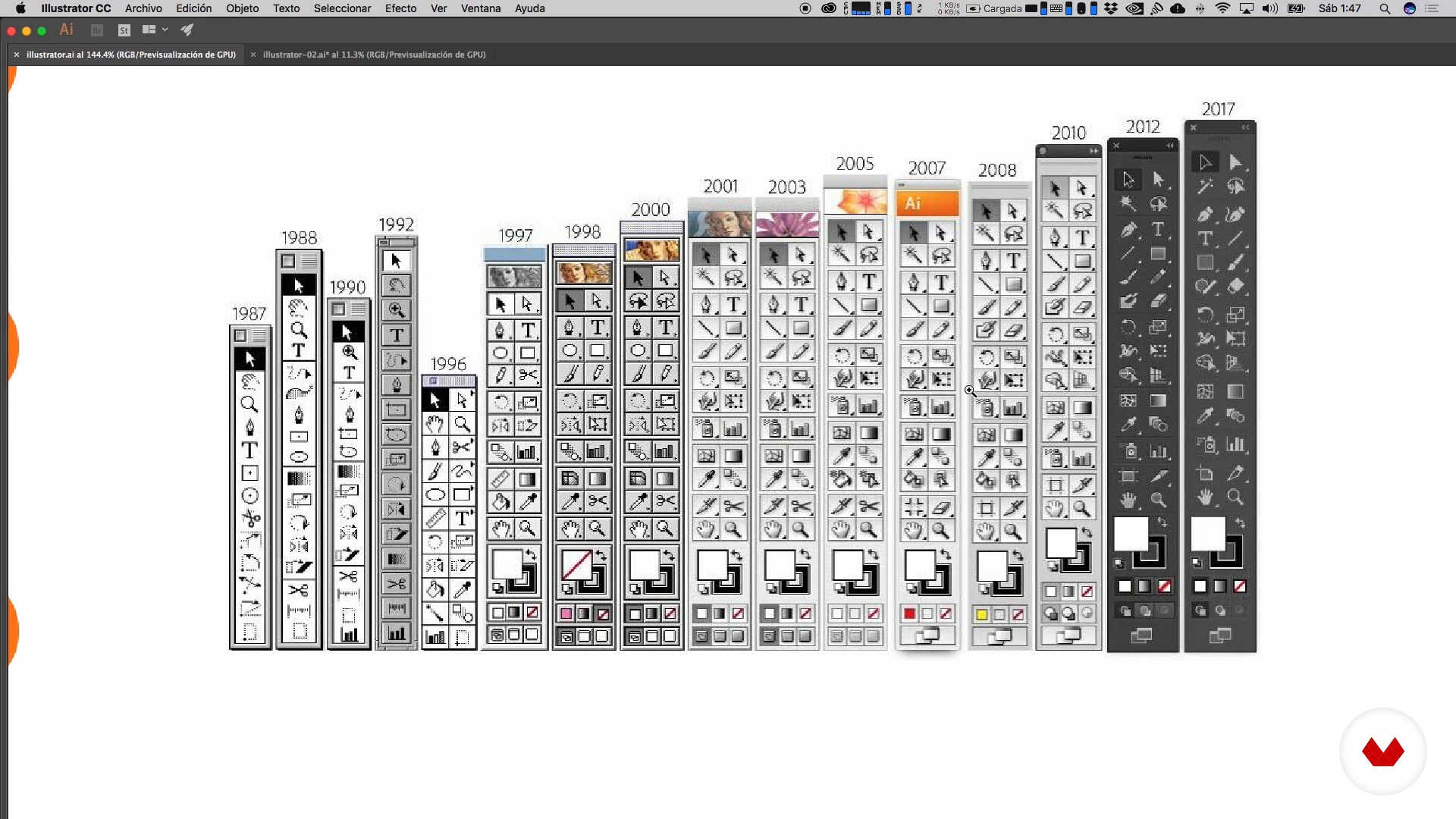Open the Efecto menu
Viewport: 1456px width, 819px height.
pyautogui.click(x=400, y=8)
